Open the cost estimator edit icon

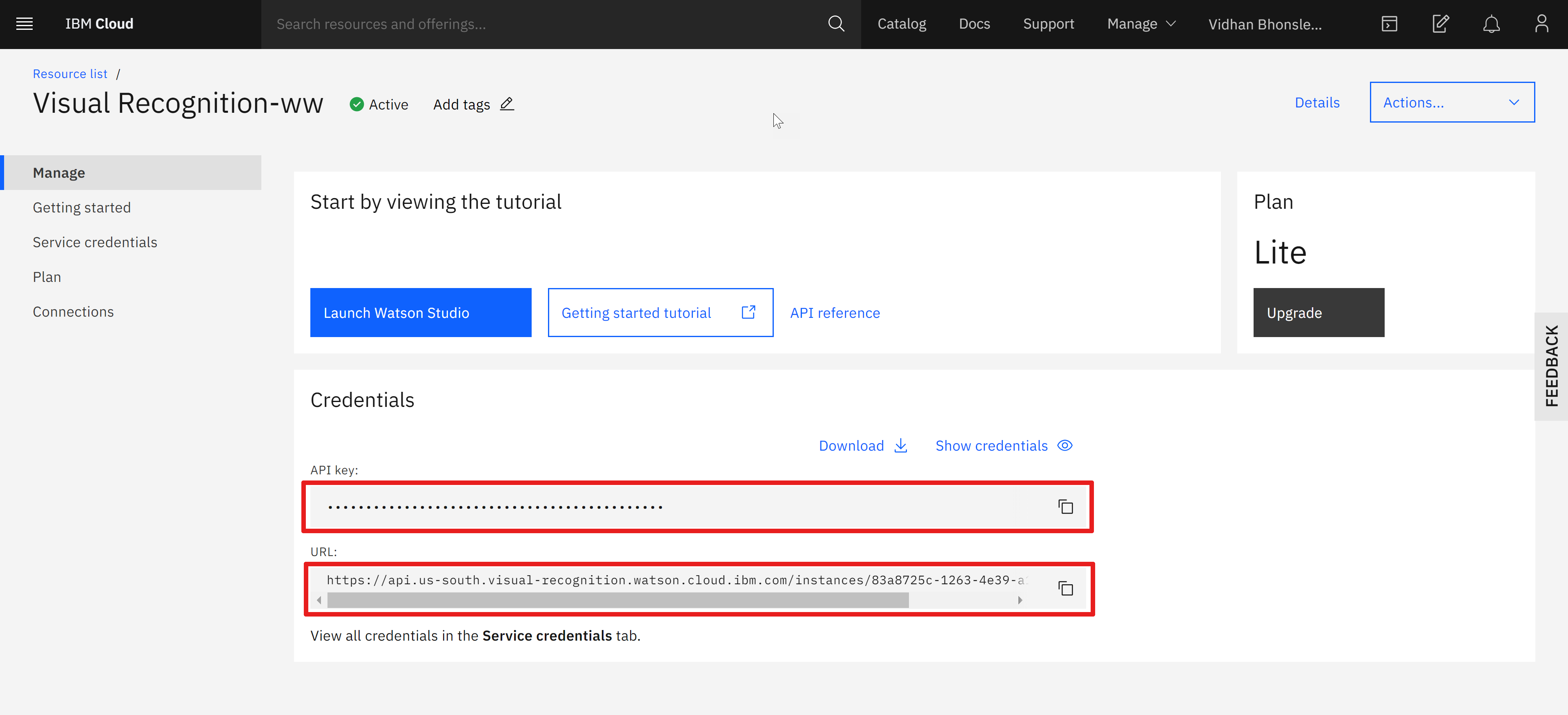point(1440,24)
